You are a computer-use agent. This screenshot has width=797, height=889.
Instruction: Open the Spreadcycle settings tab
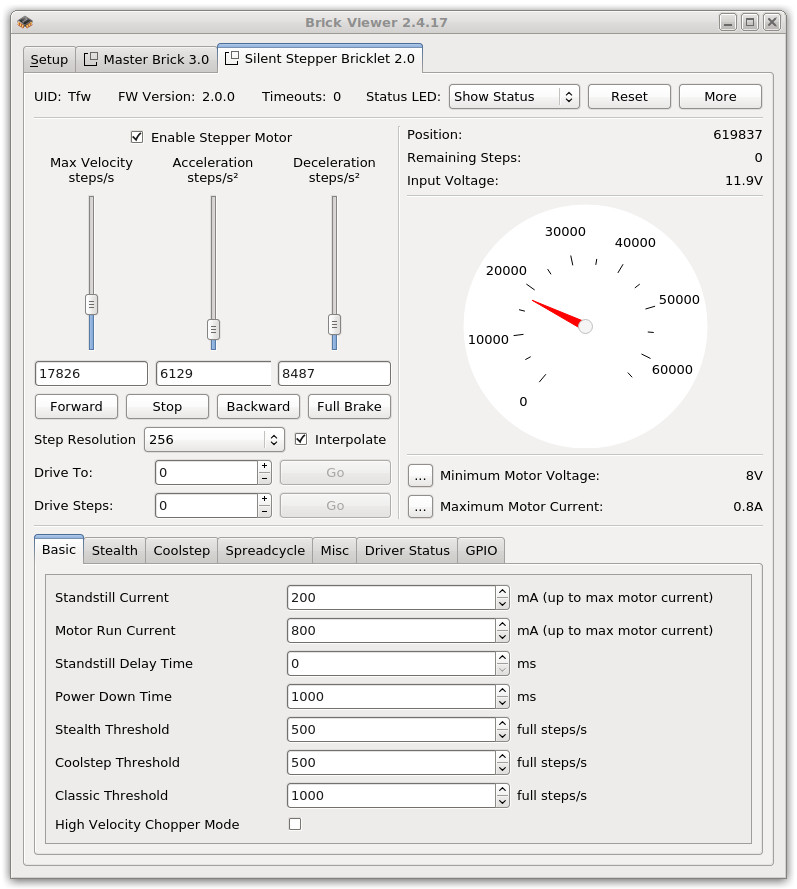(x=265, y=551)
